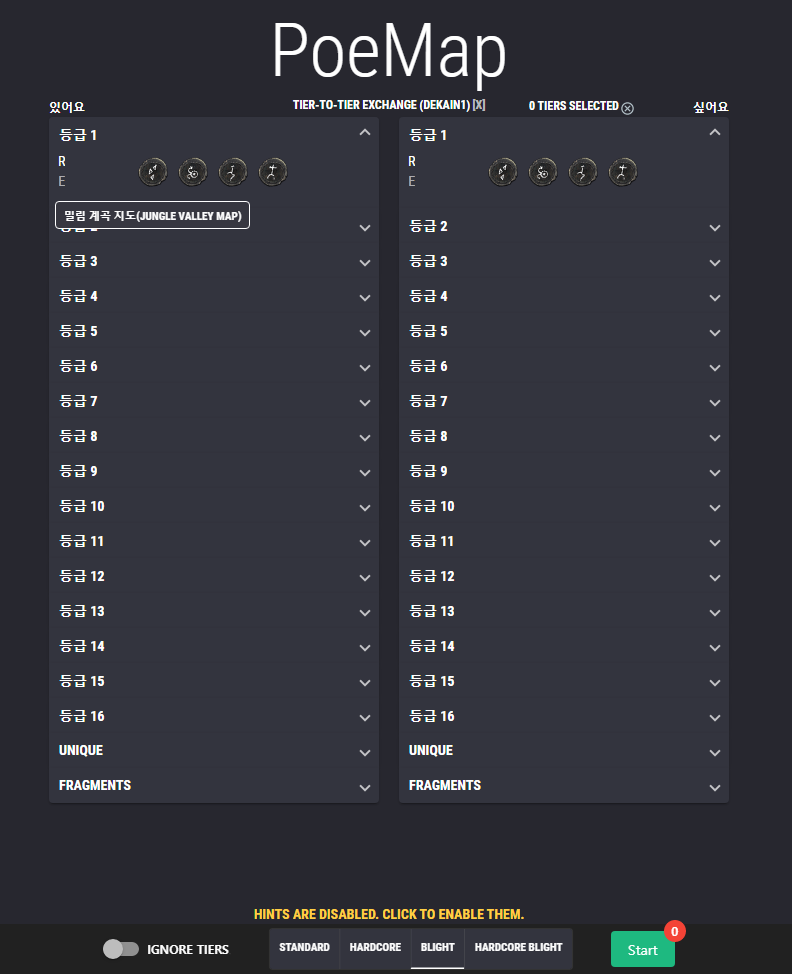Collapse left 등급 1 section chevron
792x974 pixels.
tap(365, 132)
